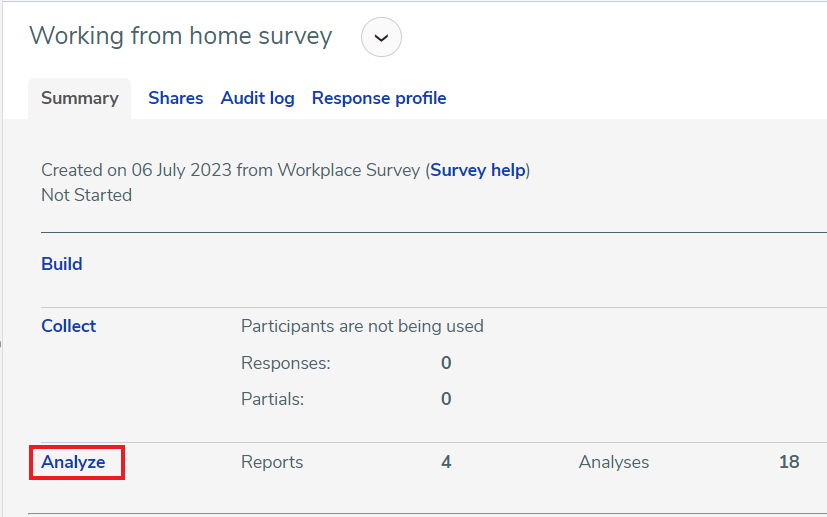Click the Responses count value

(446, 363)
